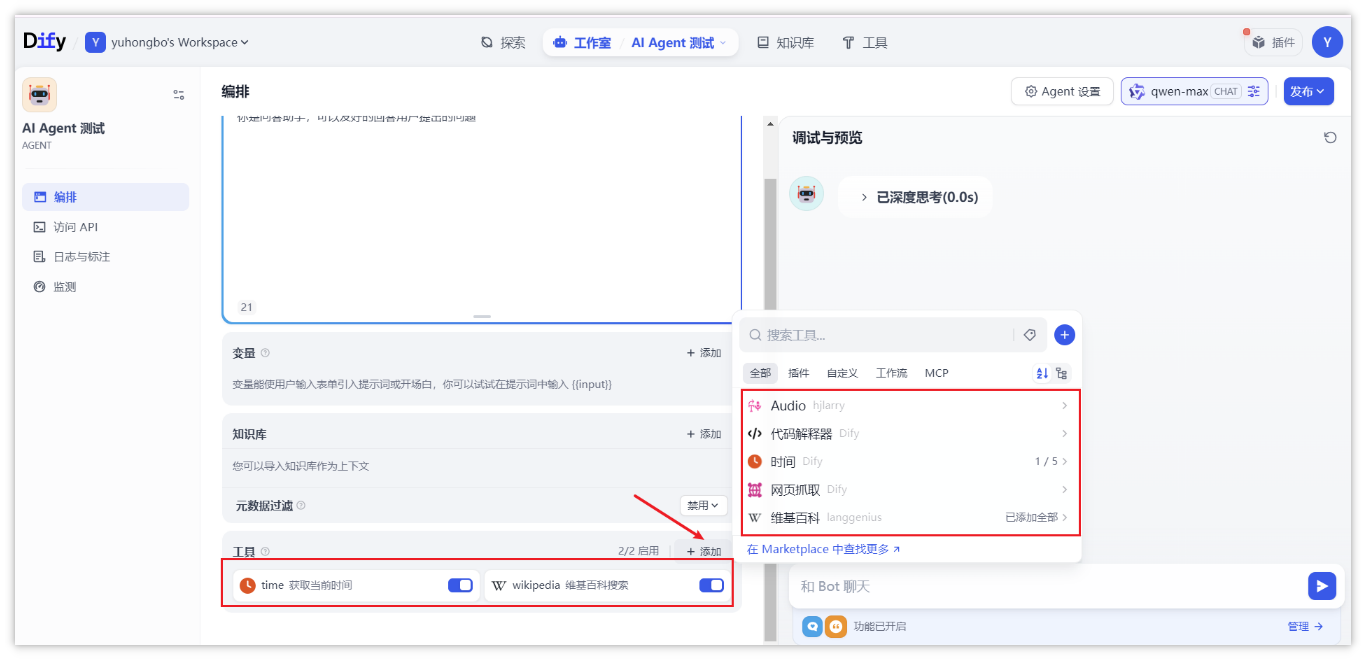
Task: Click the time tool clock icon
Action: [247, 585]
